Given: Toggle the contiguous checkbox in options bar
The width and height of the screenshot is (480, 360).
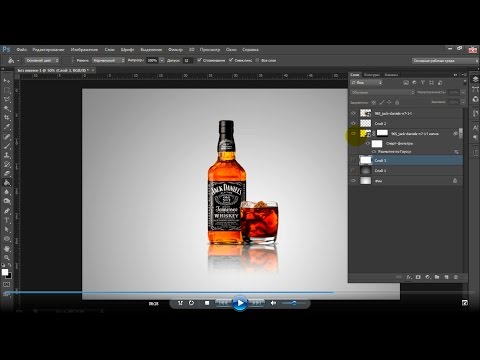Looking at the screenshot, I should 231,60.
